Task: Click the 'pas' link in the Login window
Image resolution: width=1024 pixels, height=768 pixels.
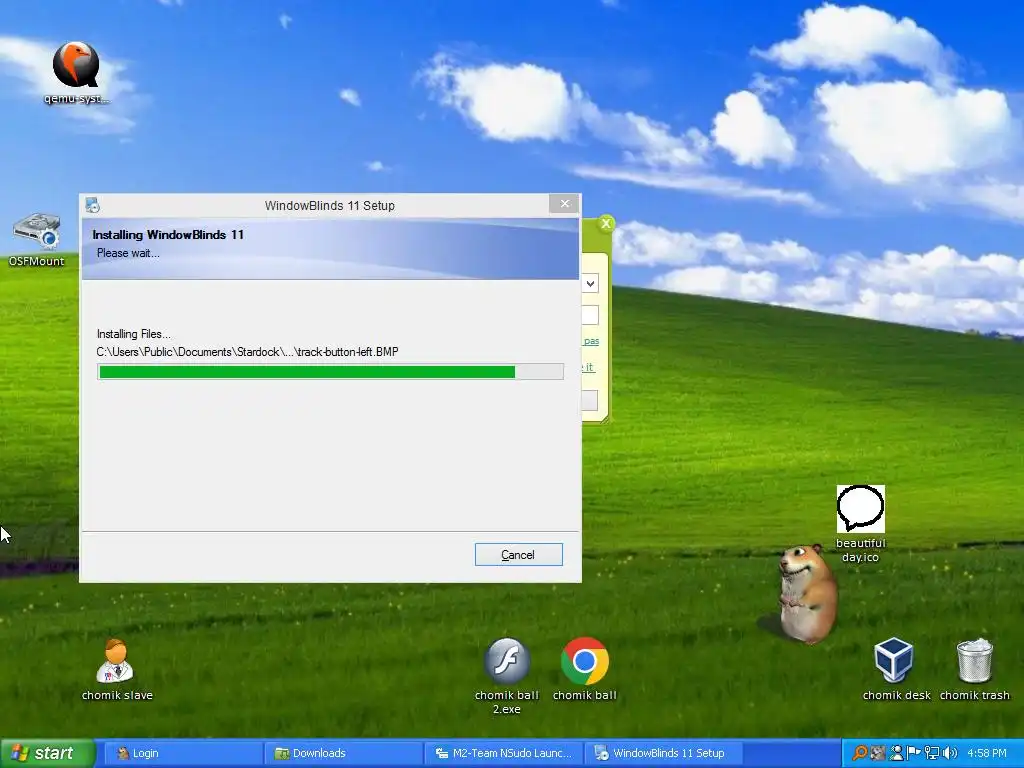Action: [x=591, y=341]
